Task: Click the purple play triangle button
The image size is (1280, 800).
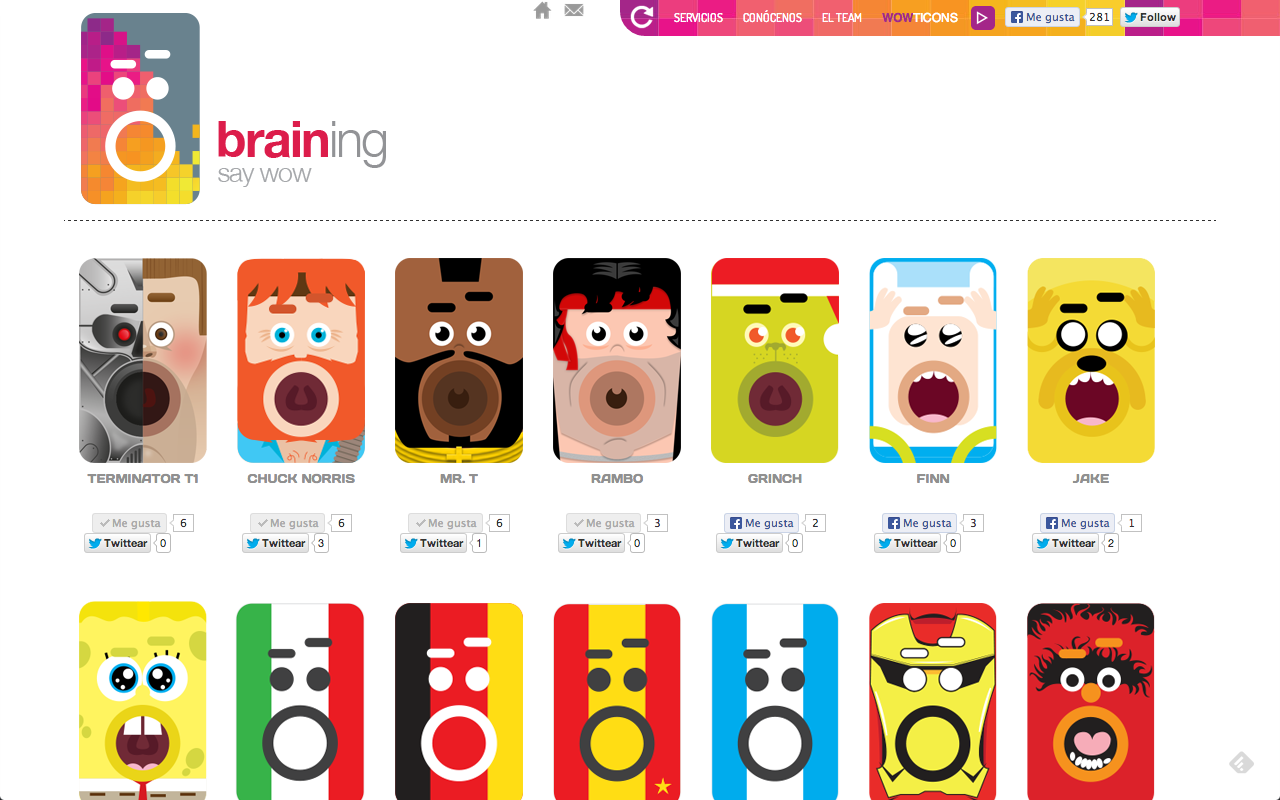Action: point(982,17)
